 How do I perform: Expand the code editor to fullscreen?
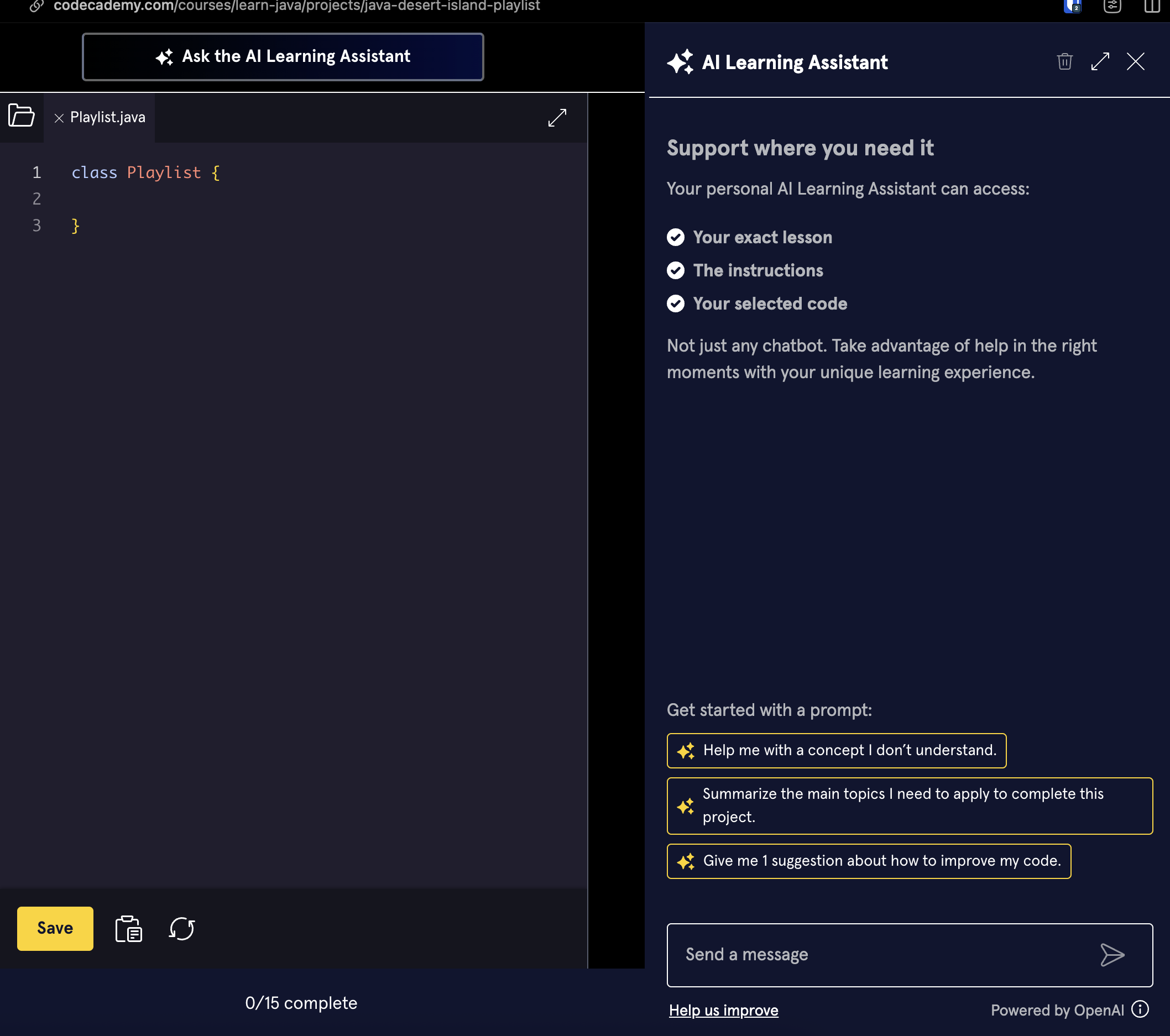557,118
